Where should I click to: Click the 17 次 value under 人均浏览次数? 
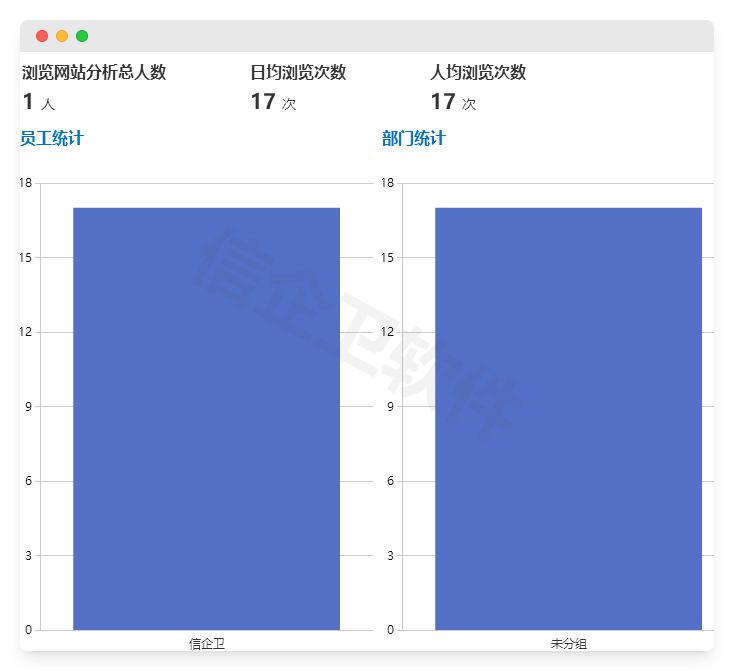click(x=453, y=102)
